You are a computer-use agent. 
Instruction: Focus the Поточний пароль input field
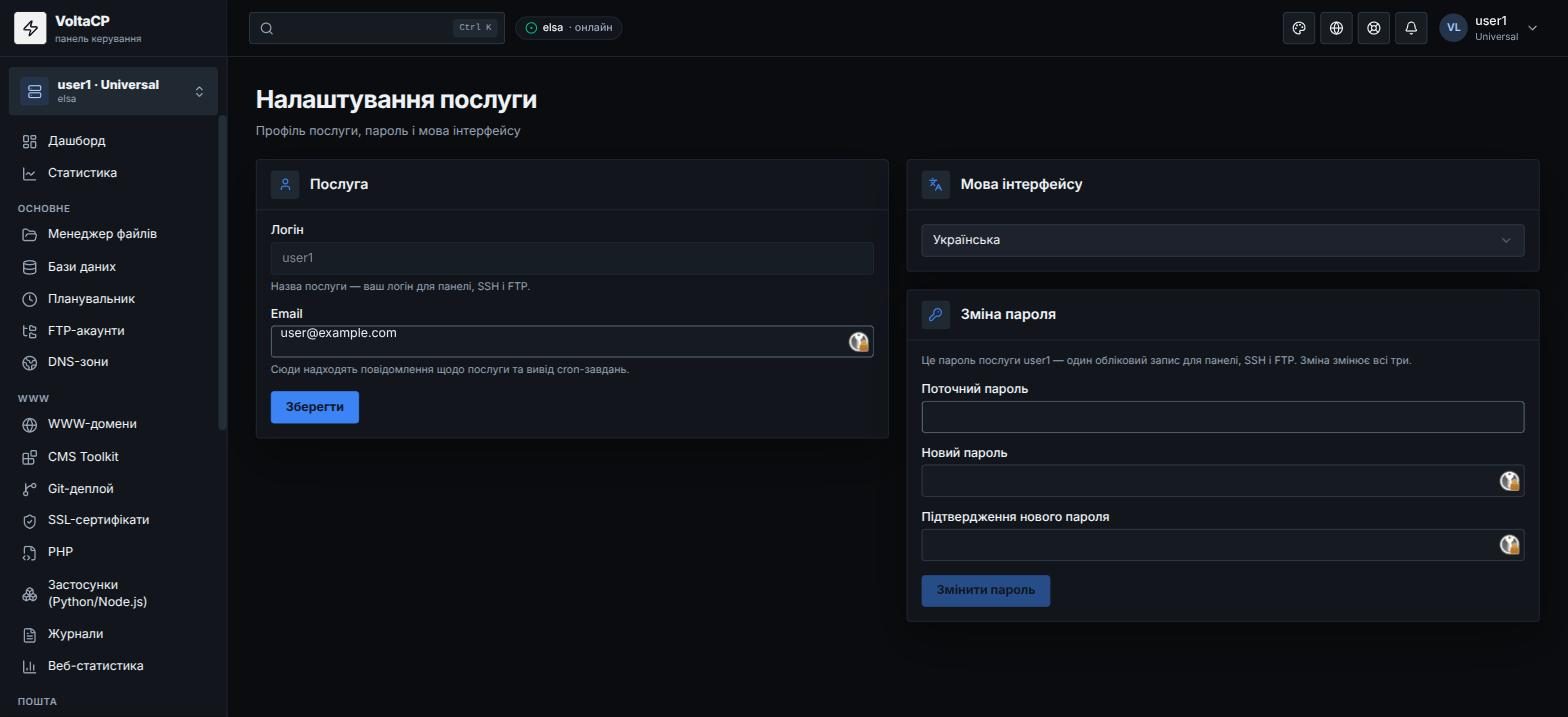(x=1222, y=417)
